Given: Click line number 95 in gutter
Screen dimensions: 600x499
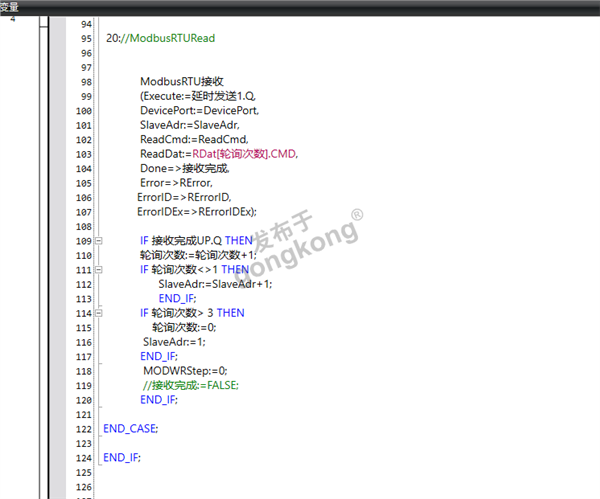Looking at the screenshot, I should tap(84, 38).
